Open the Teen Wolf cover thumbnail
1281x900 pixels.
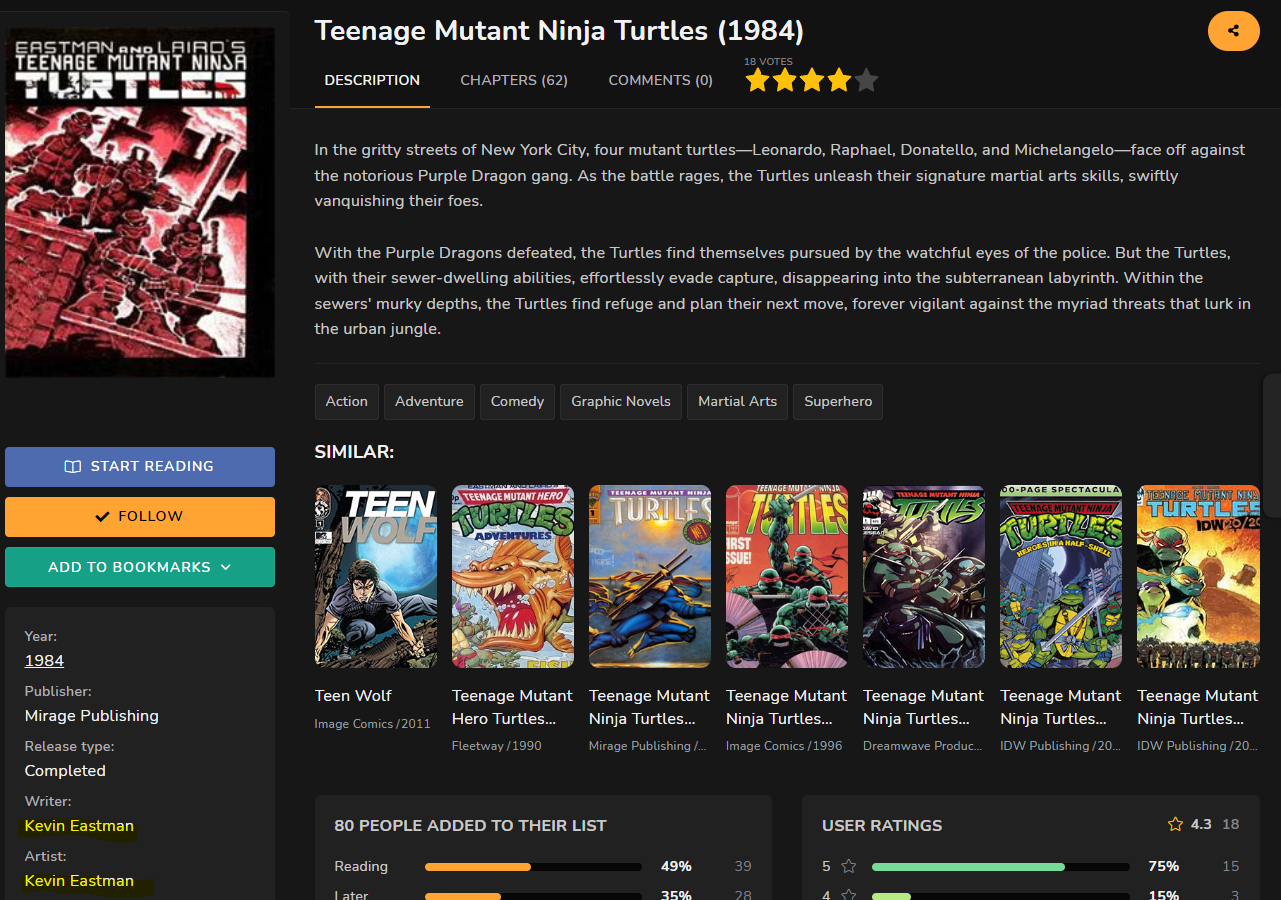click(376, 576)
